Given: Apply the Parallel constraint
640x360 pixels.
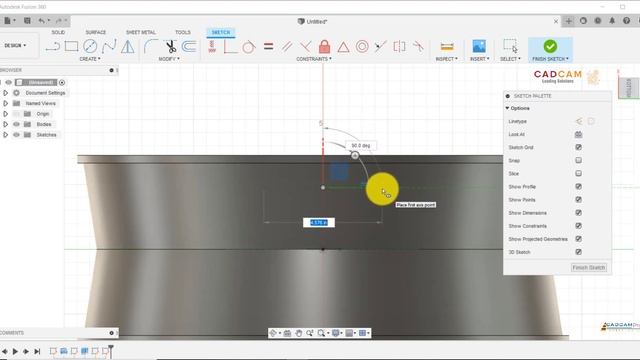Looking at the screenshot, I should click(287, 47).
